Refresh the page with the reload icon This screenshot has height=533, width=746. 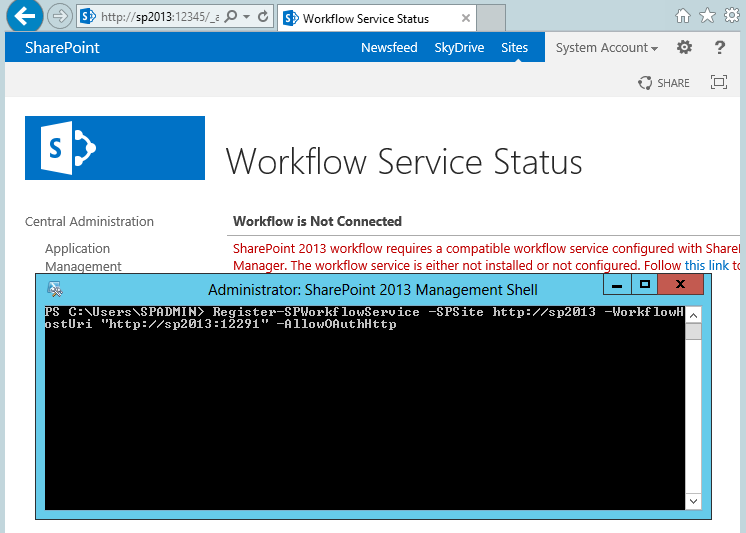(263, 17)
